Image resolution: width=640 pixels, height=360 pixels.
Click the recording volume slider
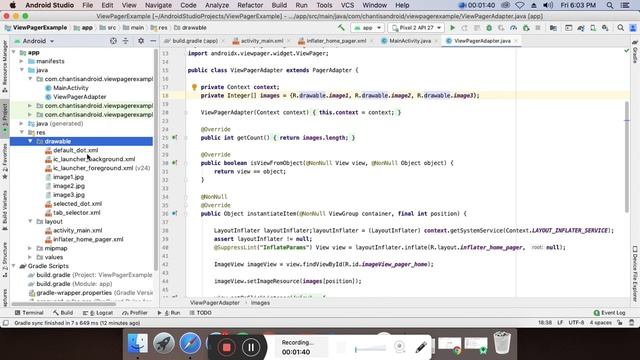[370, 349]
